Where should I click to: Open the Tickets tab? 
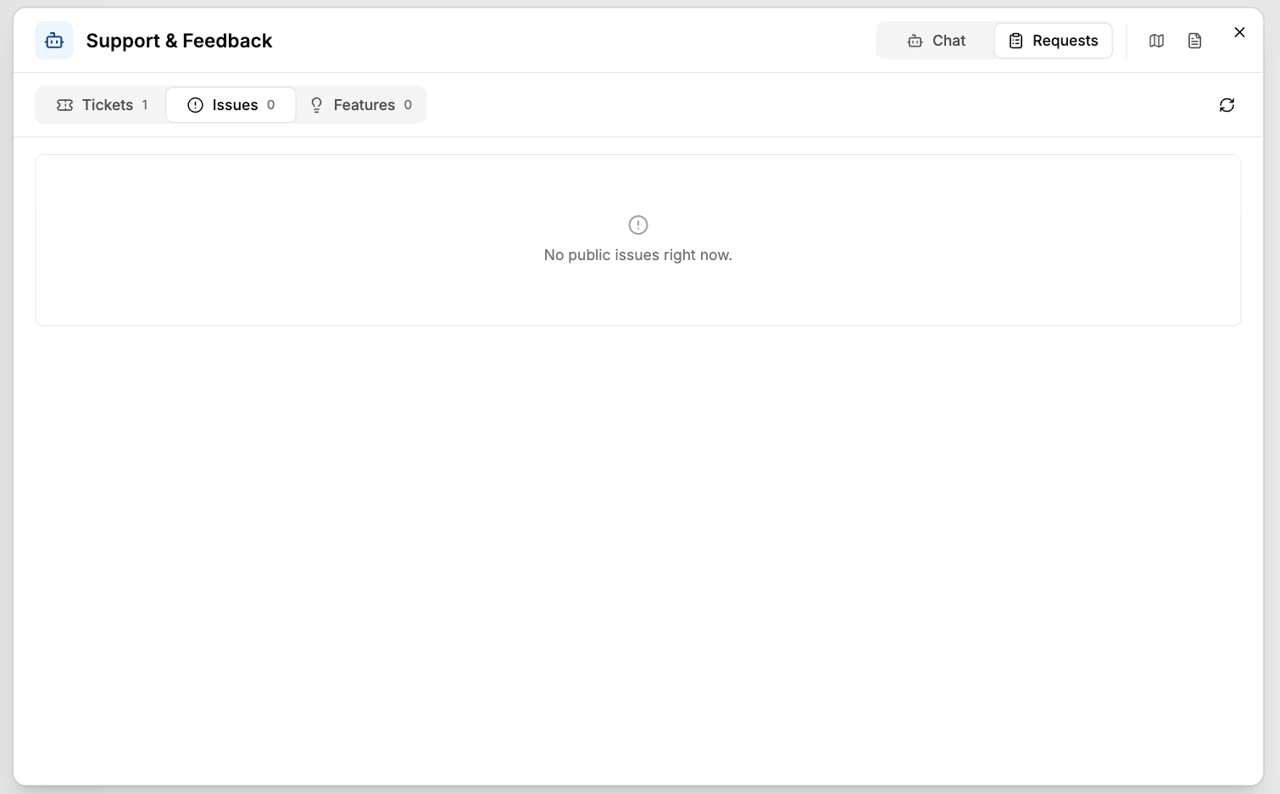click(x=102, y=105)
